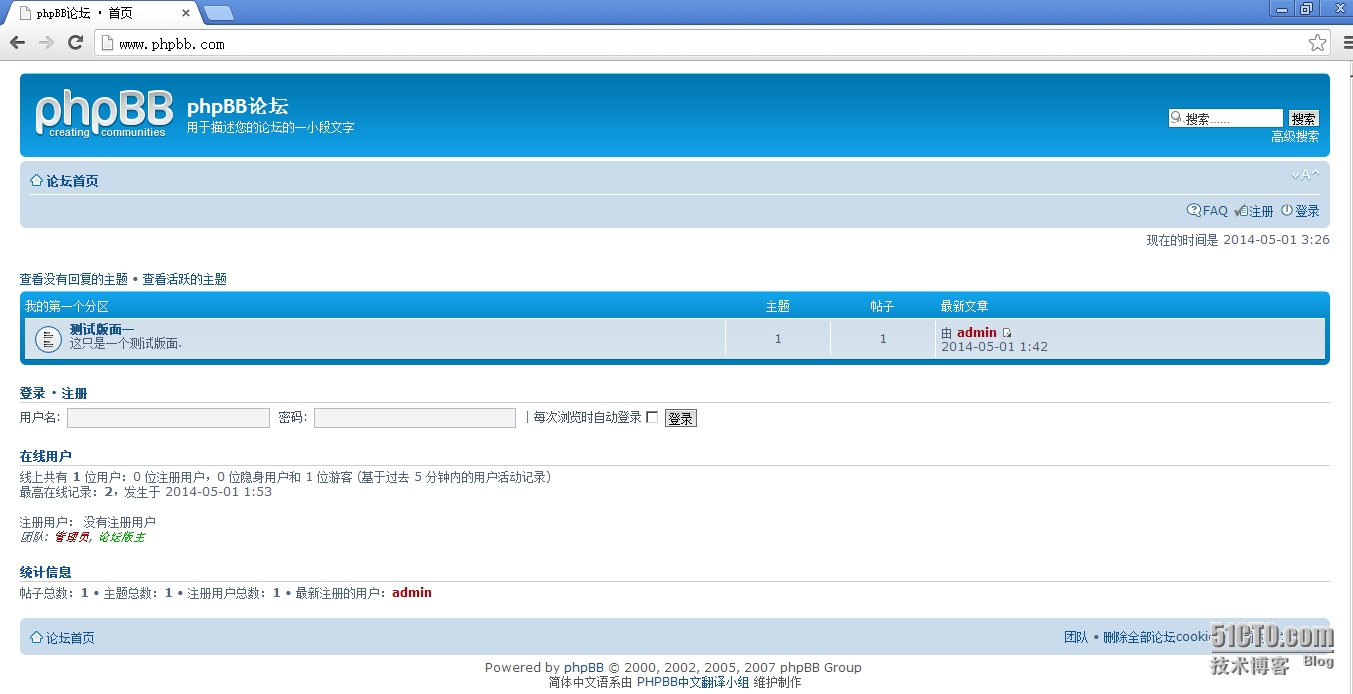Open 查看活跃的主题 link
Image resolution: width=1353 pixels, height=694 pixels.
point(184,279)
